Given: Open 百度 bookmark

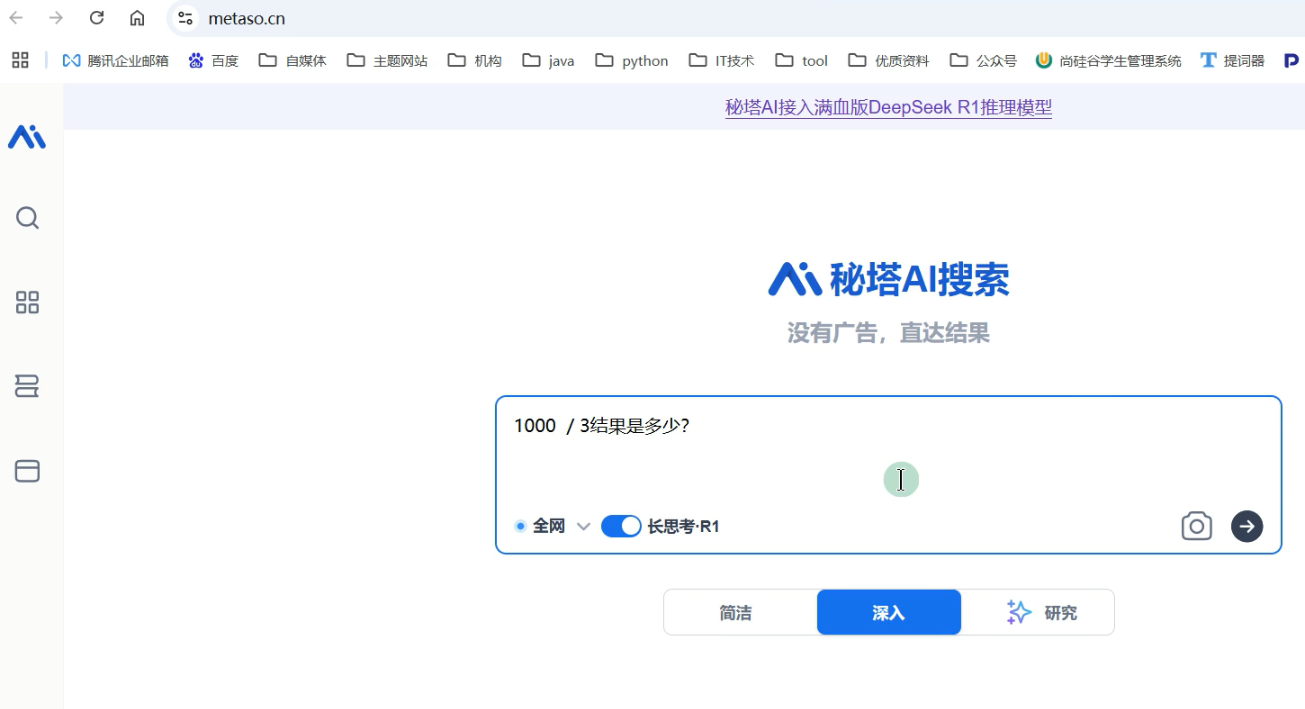Looking at the screenshot, I should [x=213, y=60].
